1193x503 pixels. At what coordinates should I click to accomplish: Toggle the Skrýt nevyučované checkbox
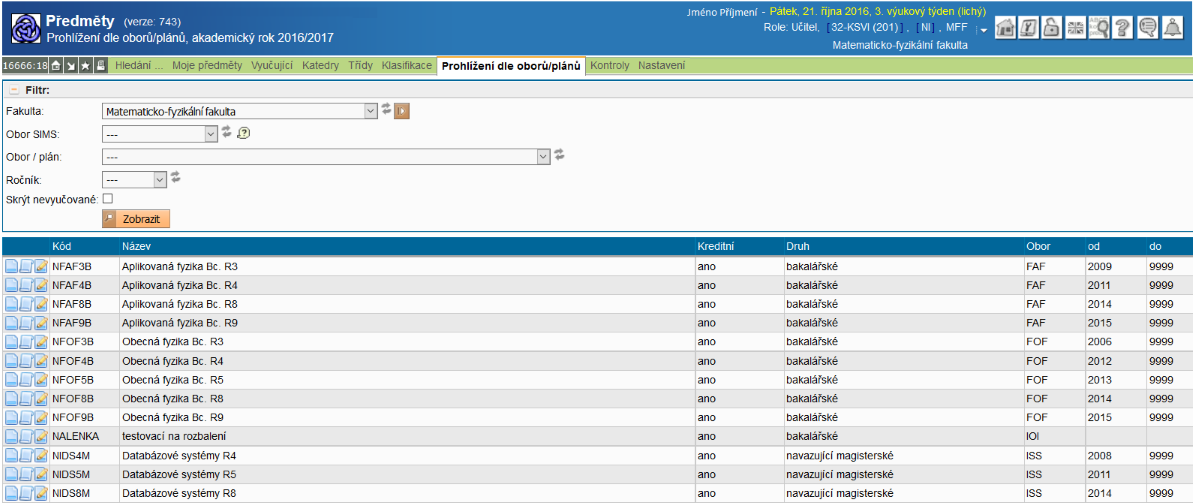tap(108, 199)
